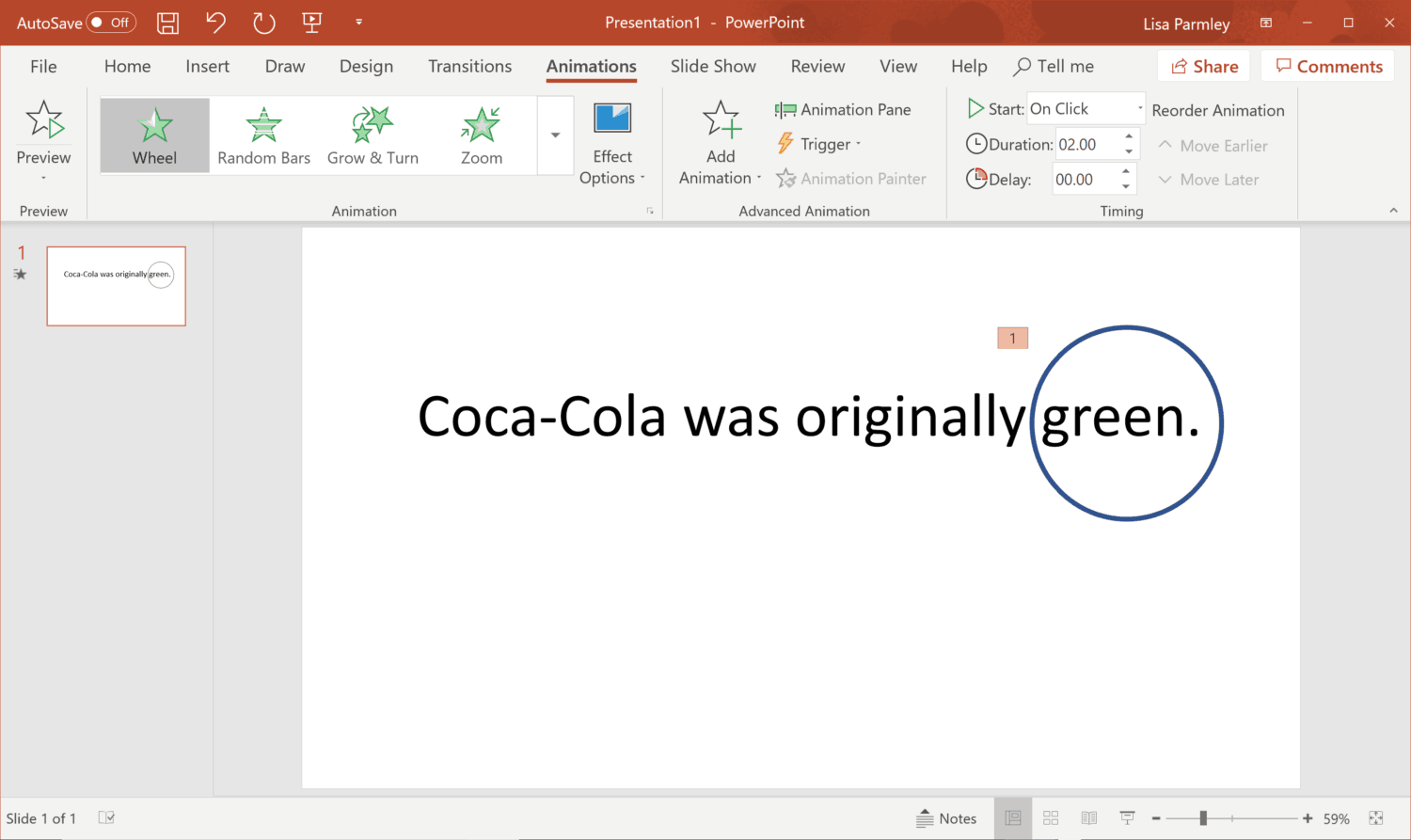Toggle the Notes pane
The width and height of the screenshot is (1411, 840).
946,818
